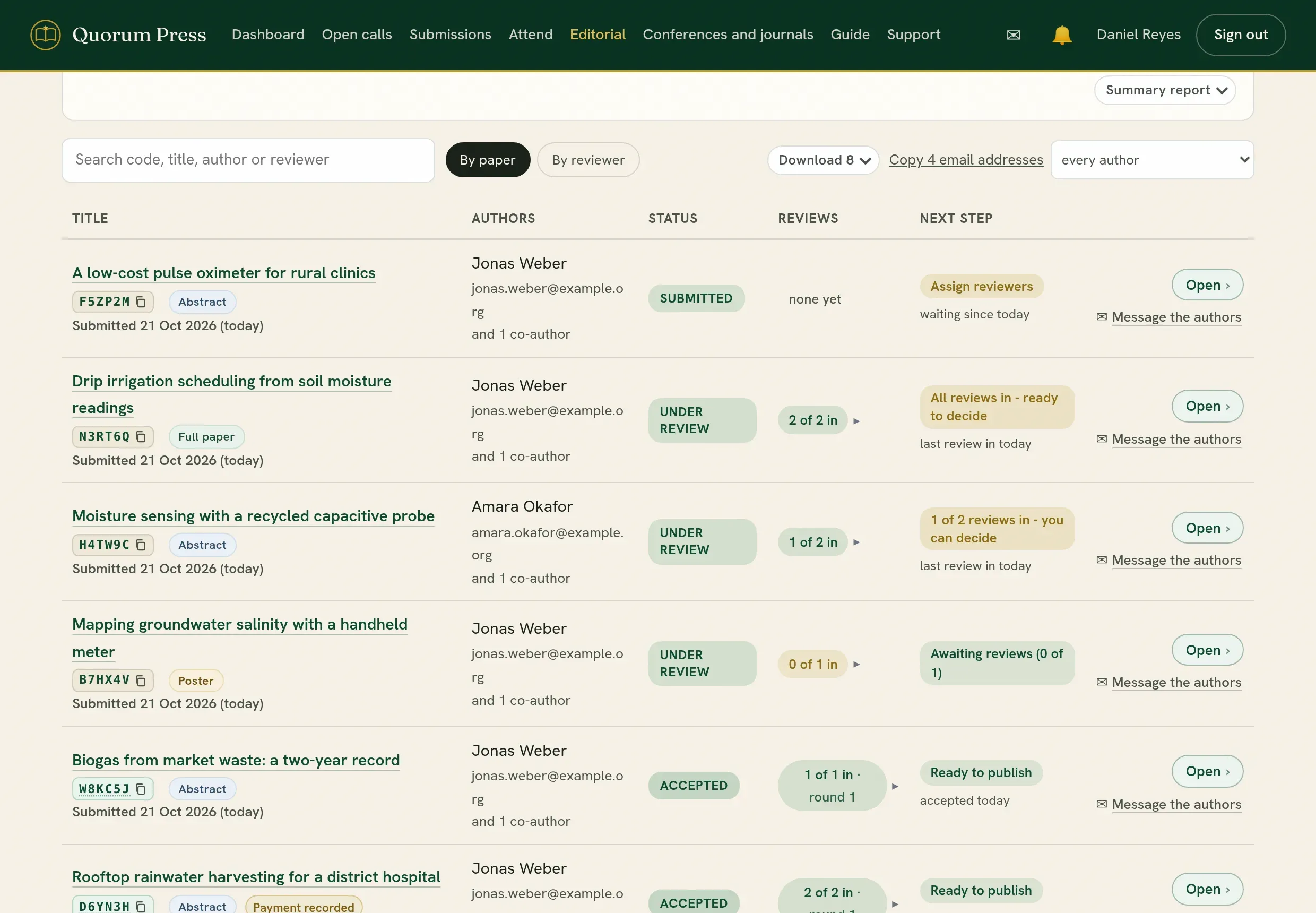Viewport: 1316px width, 913px height.
Task: Open Moisture sensing capacitive probe title
Action: click(253, 516)
